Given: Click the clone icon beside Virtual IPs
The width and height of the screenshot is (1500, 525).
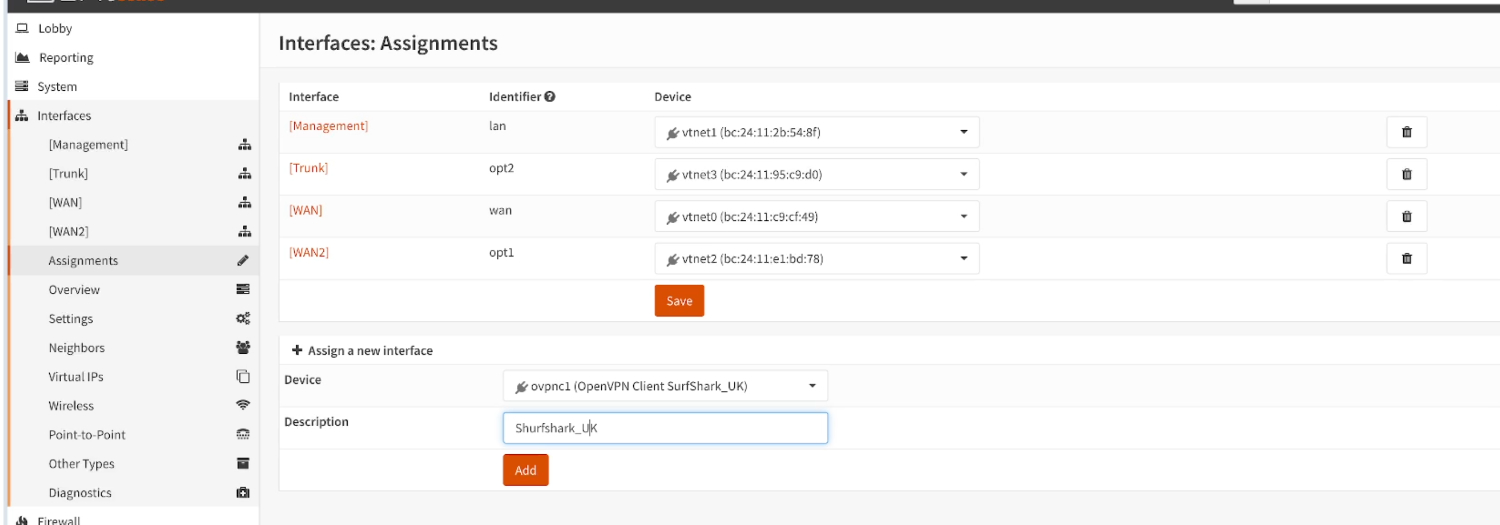Looking at the screenshot, I should pos(243,377).
